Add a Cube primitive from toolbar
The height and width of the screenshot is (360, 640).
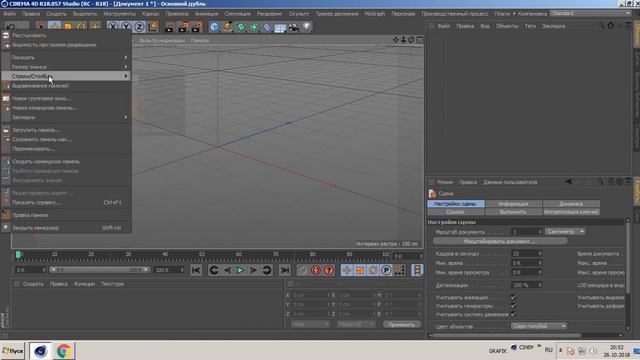coord(214,27)
